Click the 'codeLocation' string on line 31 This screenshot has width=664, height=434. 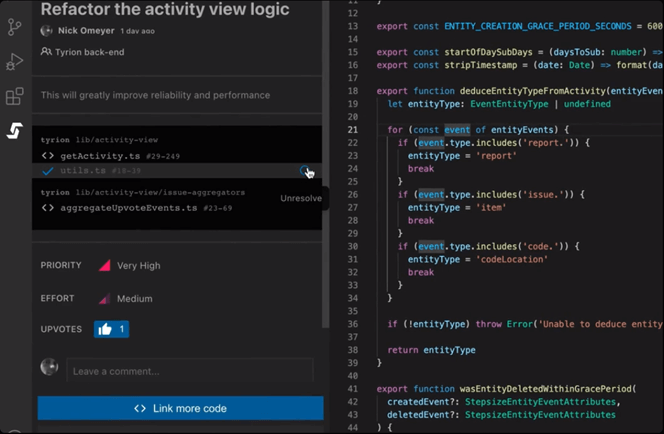pos(512,259)
